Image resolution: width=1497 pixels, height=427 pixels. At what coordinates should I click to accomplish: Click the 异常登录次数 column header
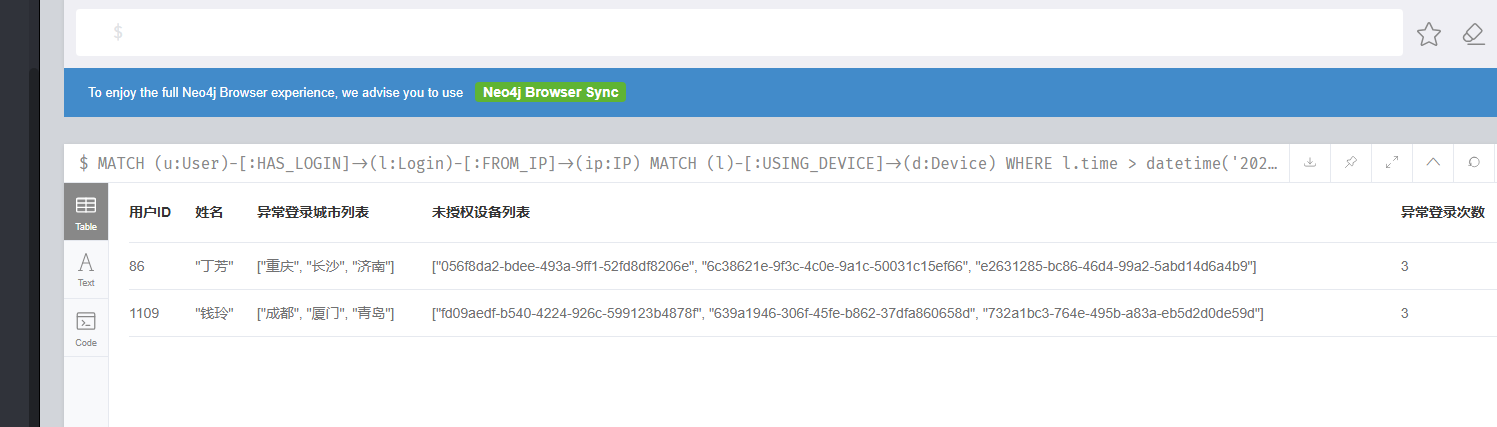click(x=1443, y=212)
